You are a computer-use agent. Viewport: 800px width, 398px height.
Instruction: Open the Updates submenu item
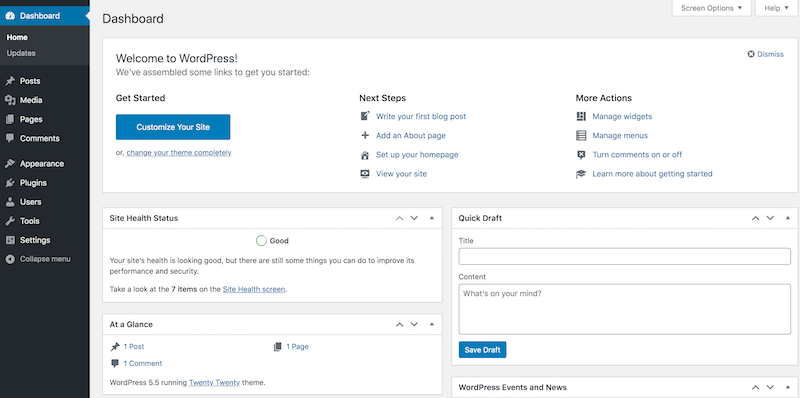(x=21, y=53)
